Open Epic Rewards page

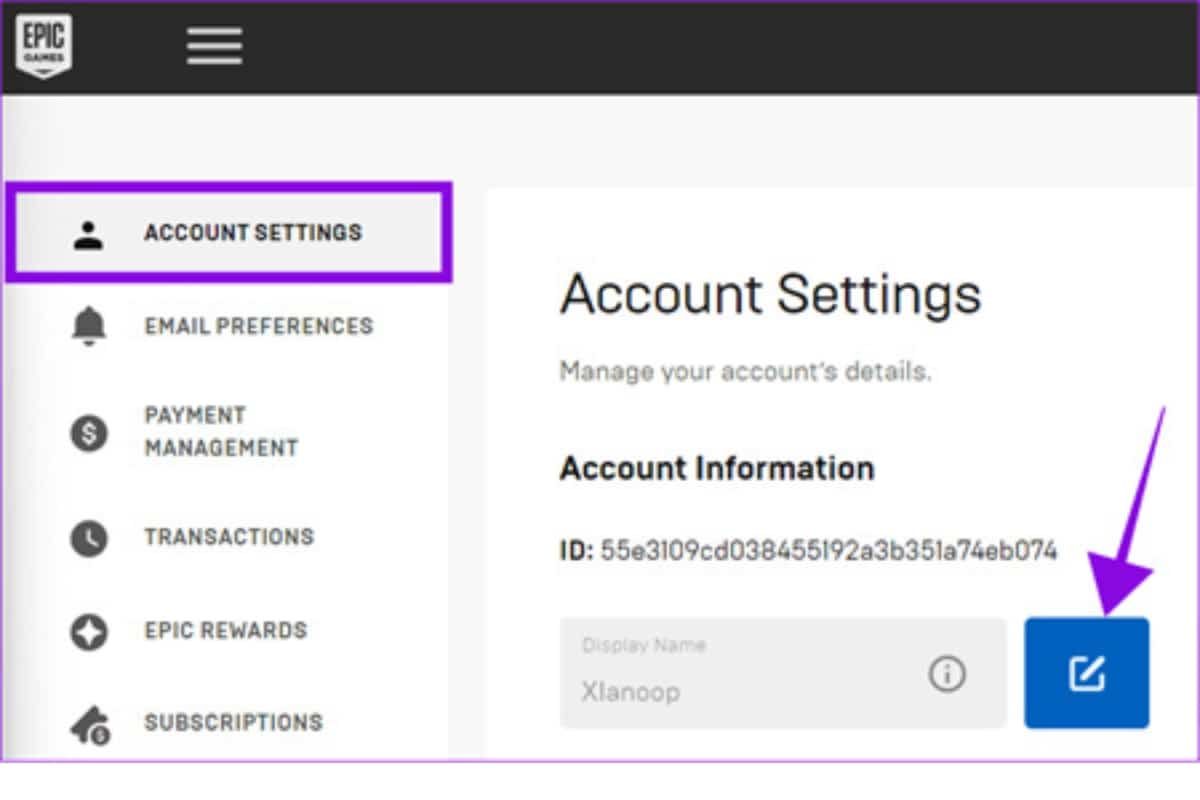(x=226, y=631)
